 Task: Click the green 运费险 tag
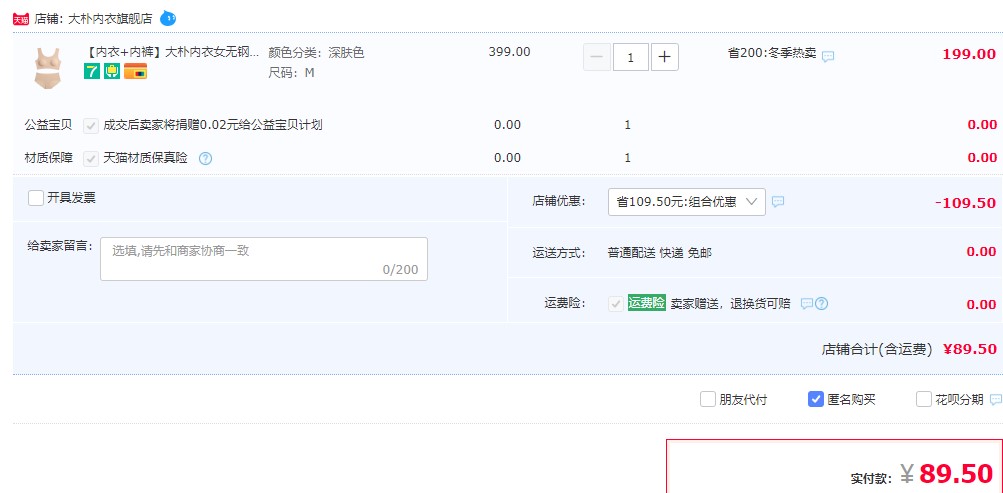(647, 302)
